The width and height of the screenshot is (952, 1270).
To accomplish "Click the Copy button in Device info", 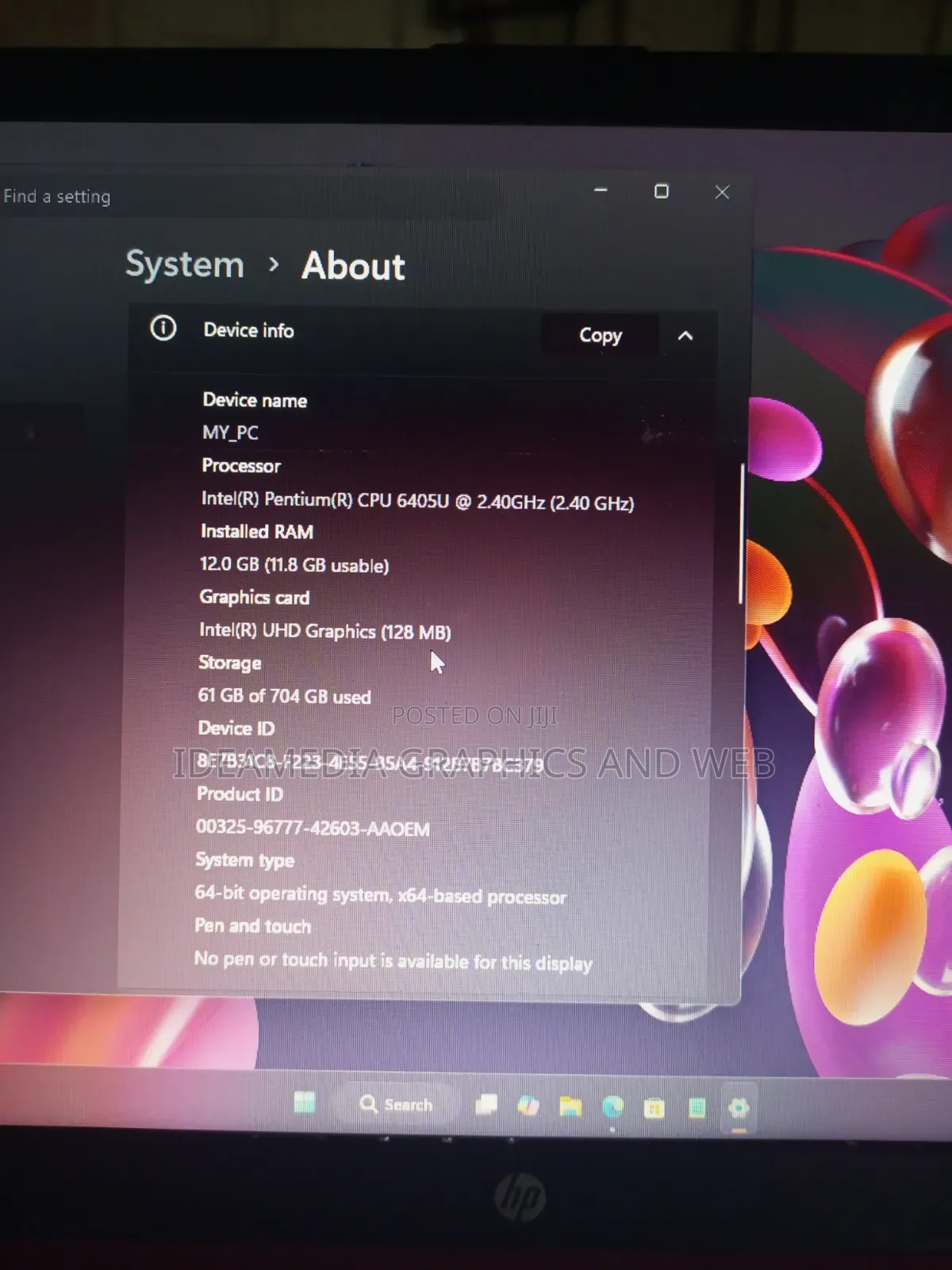I will (x=601, y=336).
